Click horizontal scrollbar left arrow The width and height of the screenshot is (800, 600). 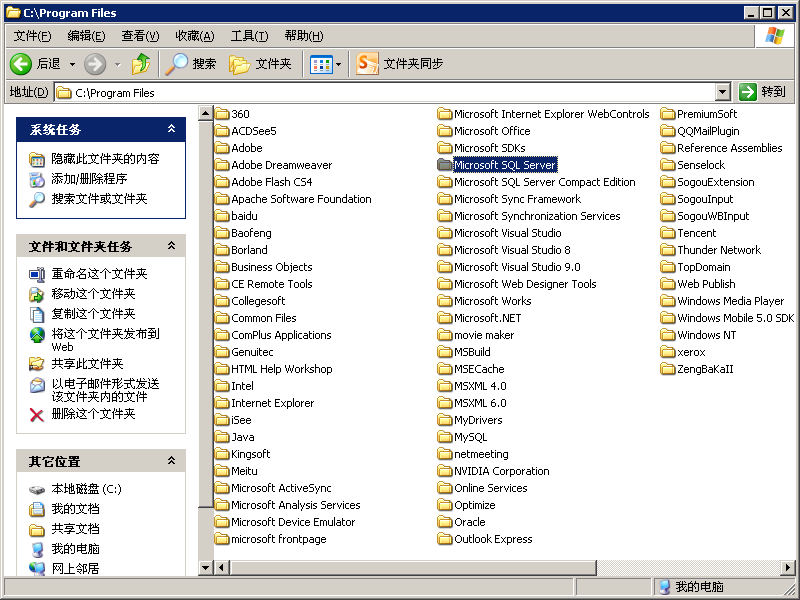[x=221, y=567]
